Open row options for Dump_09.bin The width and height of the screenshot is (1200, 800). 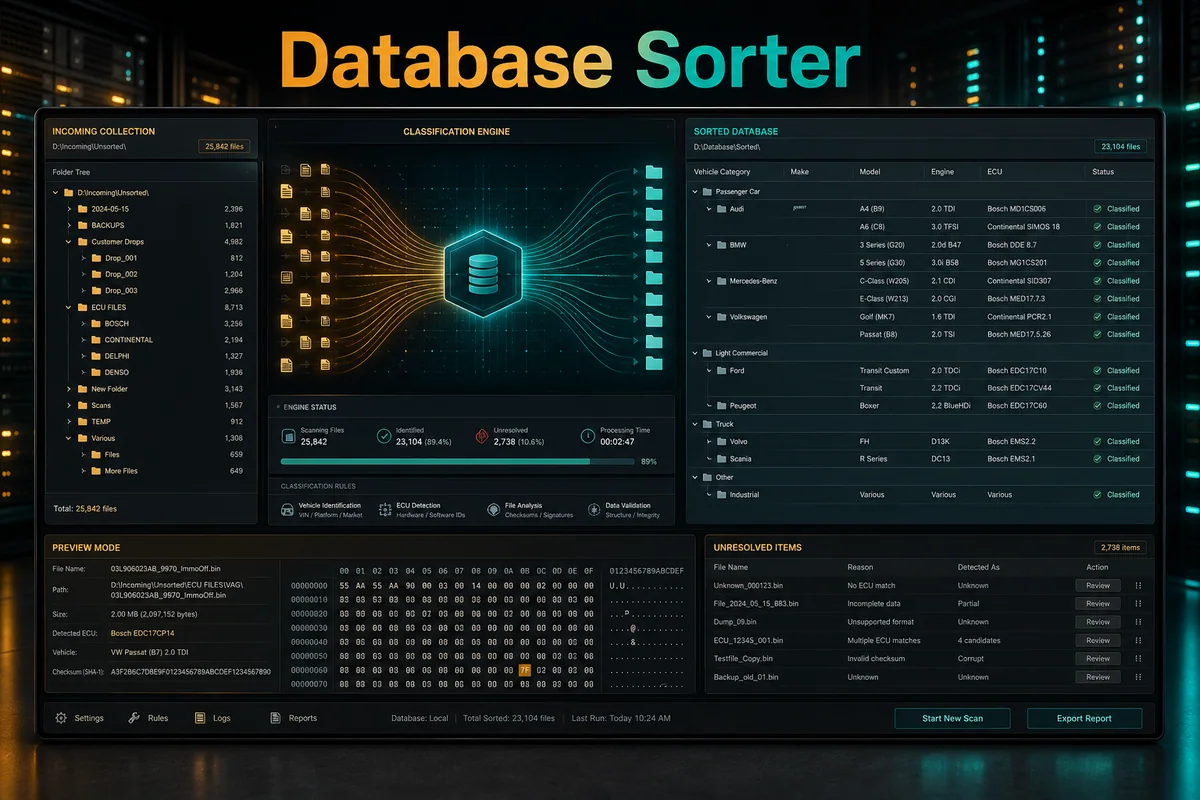click(1138, 622)
